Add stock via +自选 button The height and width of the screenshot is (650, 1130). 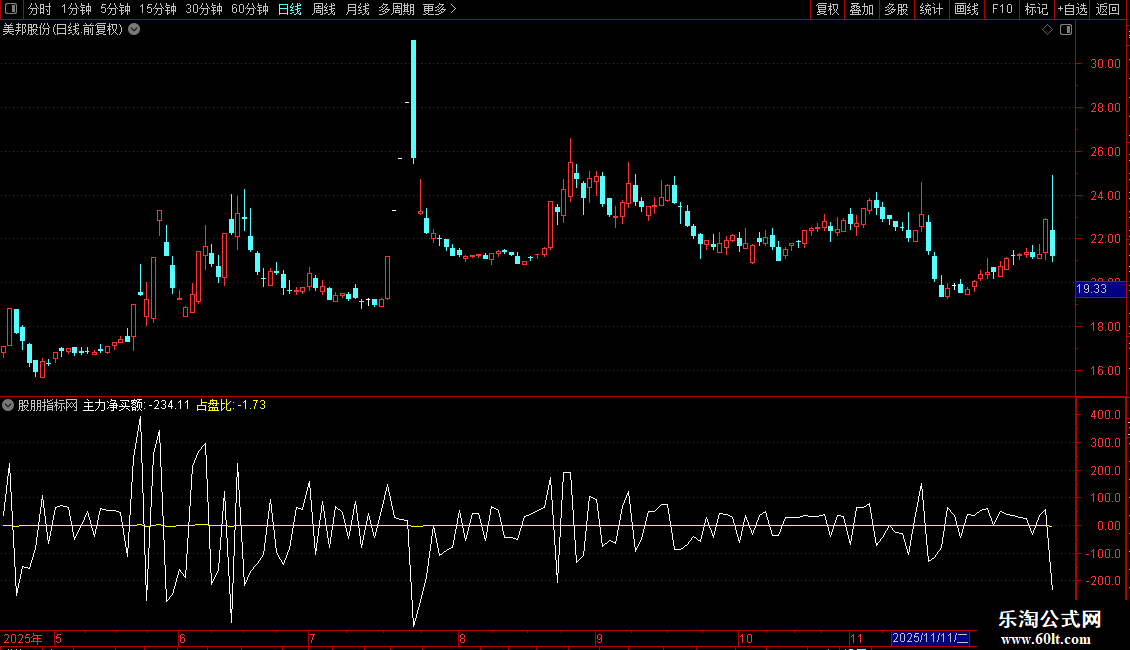(x=1072, y=9)
